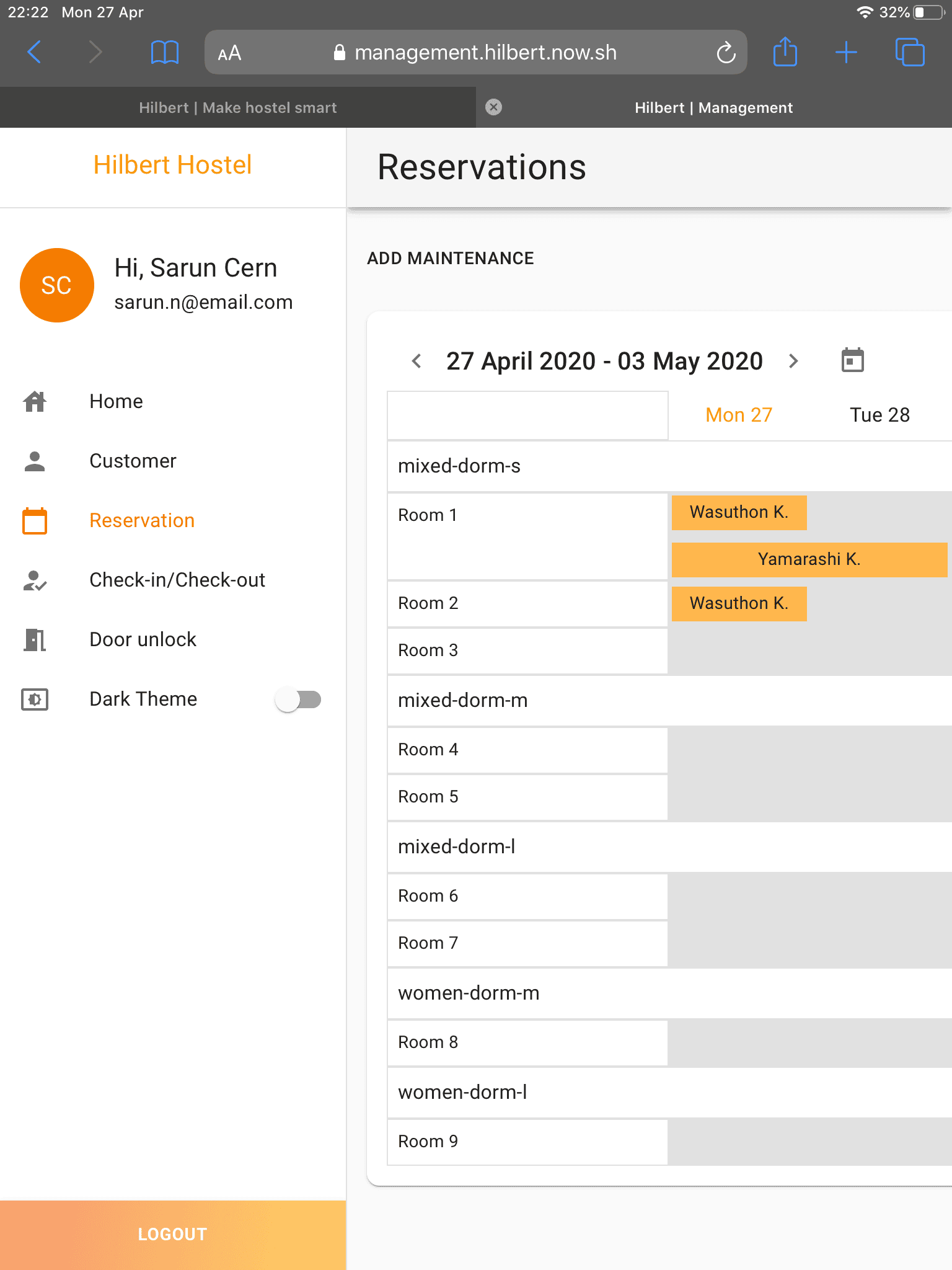Image resolution: width=952 pixels, height=1270 pixels.
Task: Toggle the Dark Theme switch
Action: point(298,699)
